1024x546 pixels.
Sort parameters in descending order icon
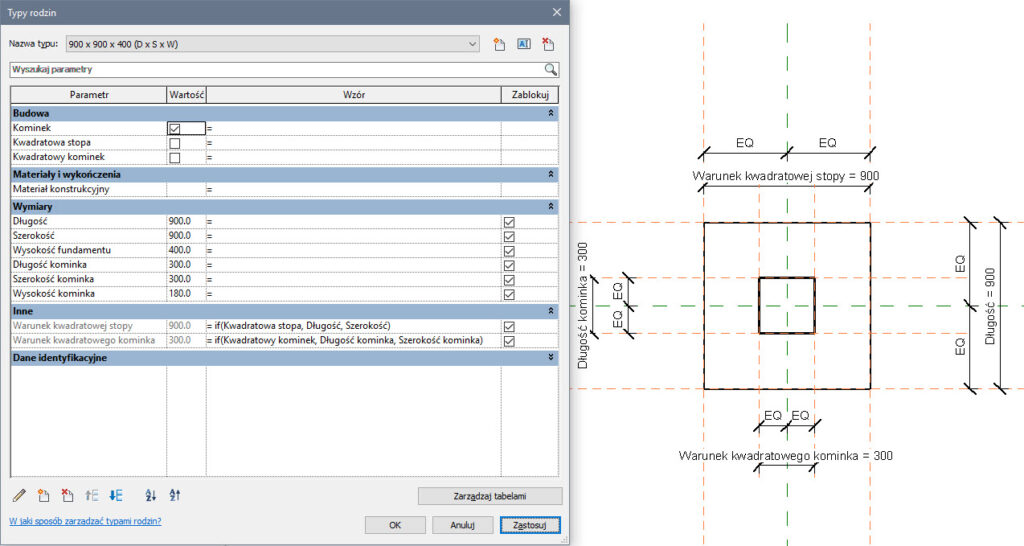pos(175,495)
